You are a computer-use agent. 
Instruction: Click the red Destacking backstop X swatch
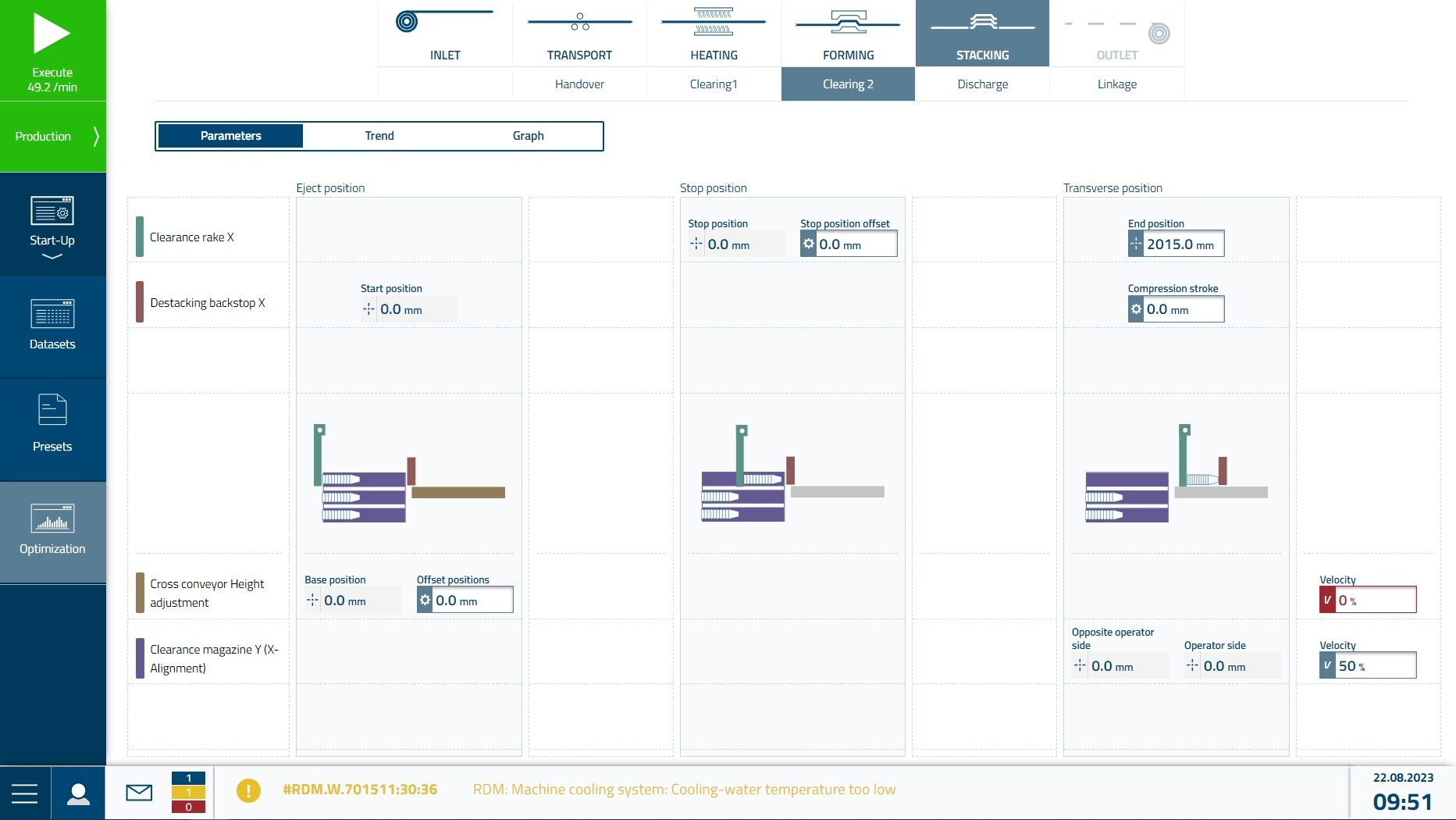click(x=140, y=302)
